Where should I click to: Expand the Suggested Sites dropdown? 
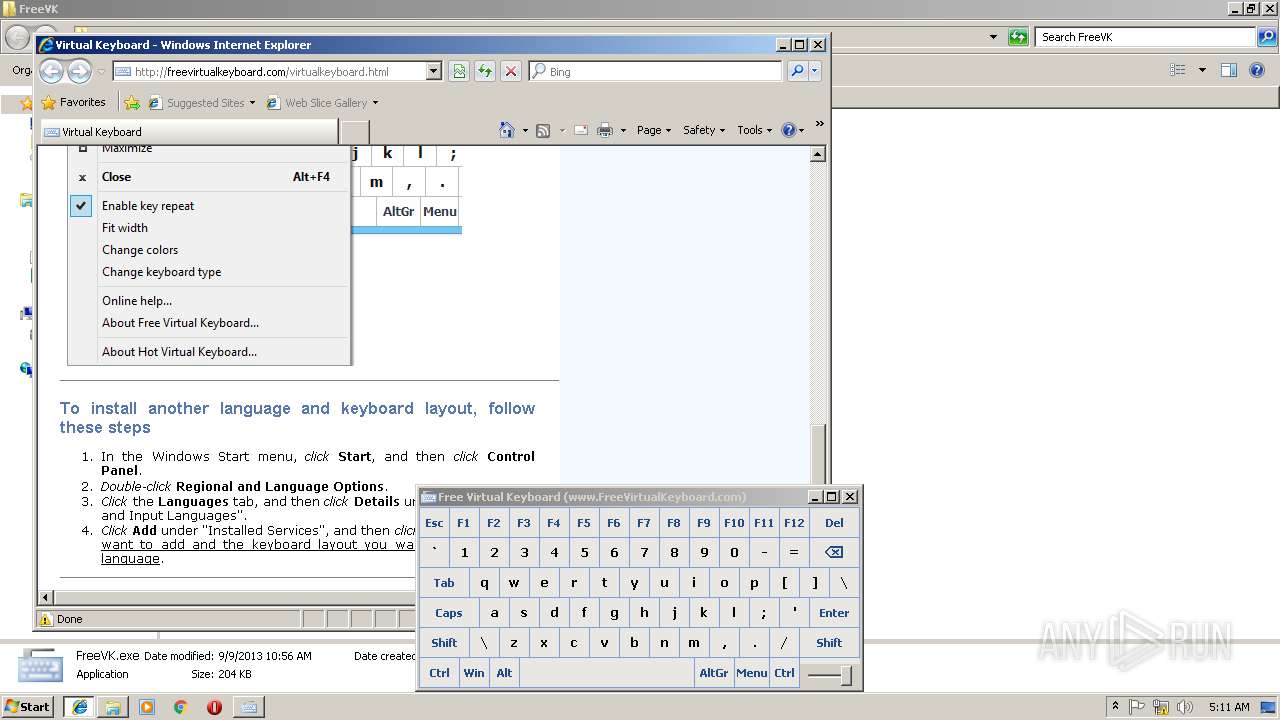coord(252,103)
